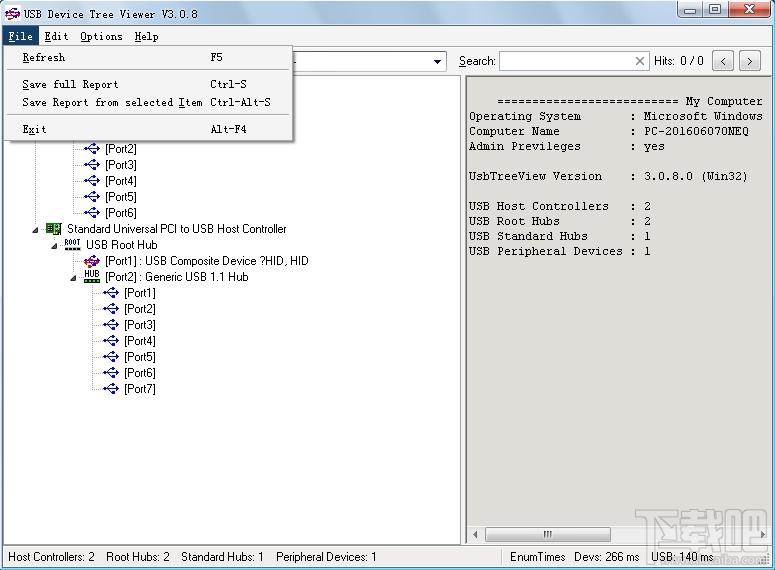Go to previous search hit
The height and width of the screenshot is (570, 775).
tap(723, 61)
